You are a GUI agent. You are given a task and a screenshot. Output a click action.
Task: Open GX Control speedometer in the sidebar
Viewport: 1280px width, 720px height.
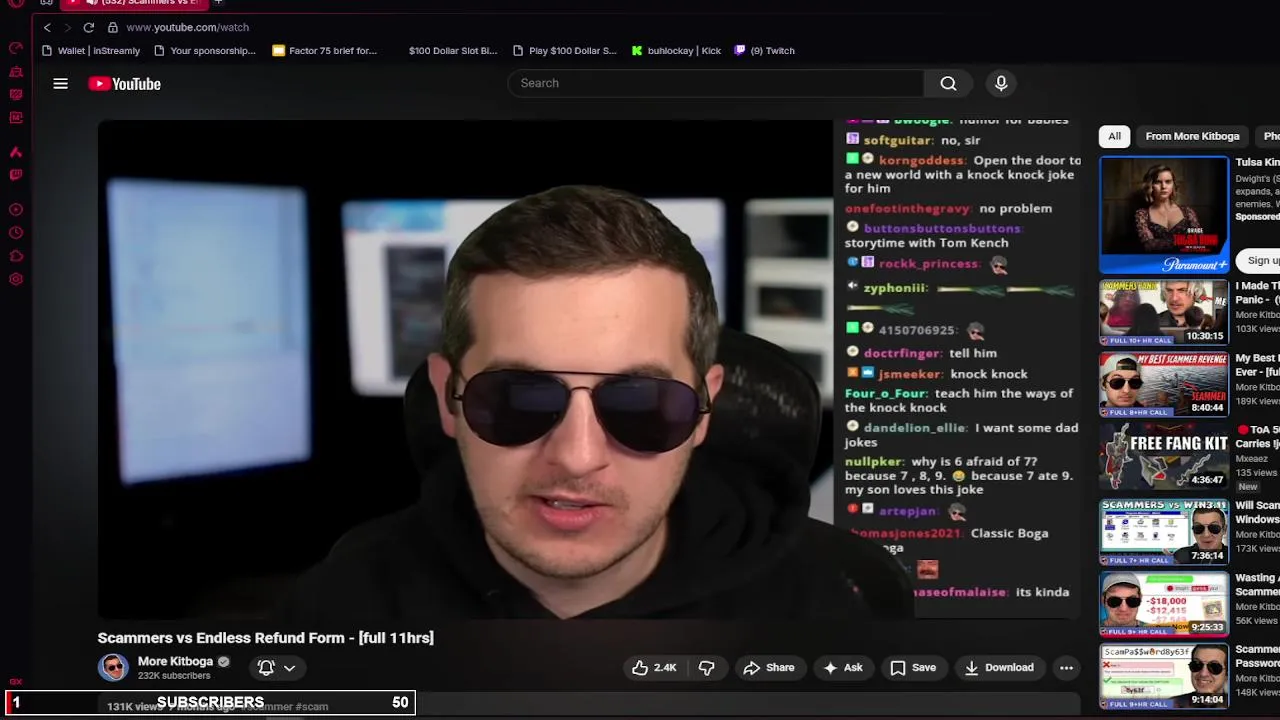tap(16, 48)
